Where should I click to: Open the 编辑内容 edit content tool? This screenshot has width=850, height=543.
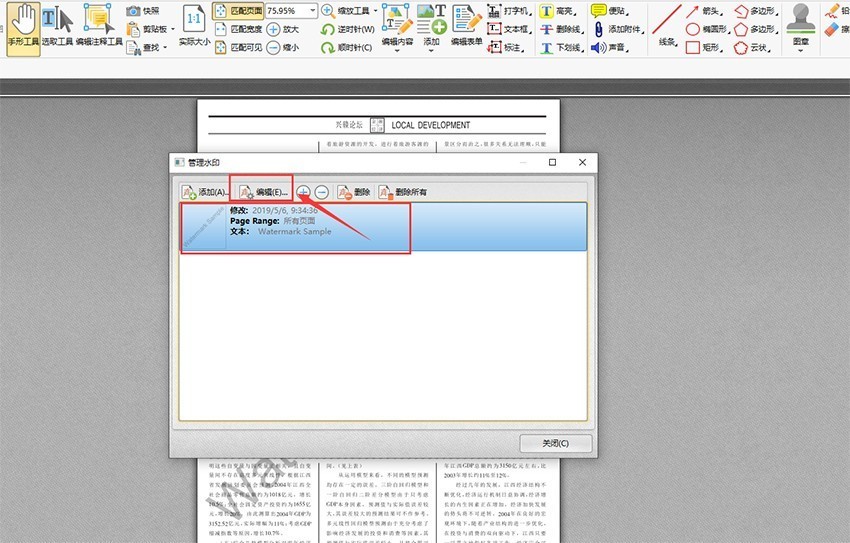tap(397, 24)
